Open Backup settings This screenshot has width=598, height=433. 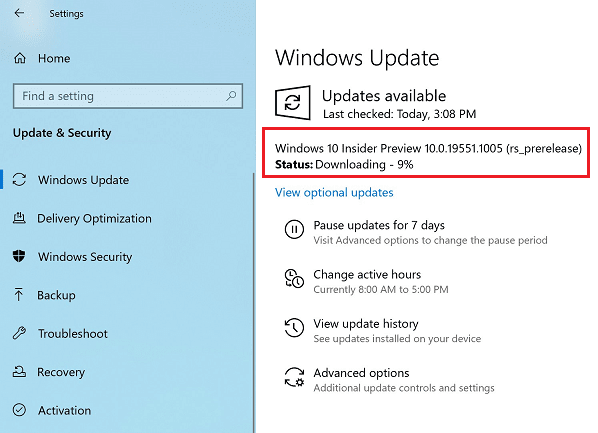pos(56,295)
